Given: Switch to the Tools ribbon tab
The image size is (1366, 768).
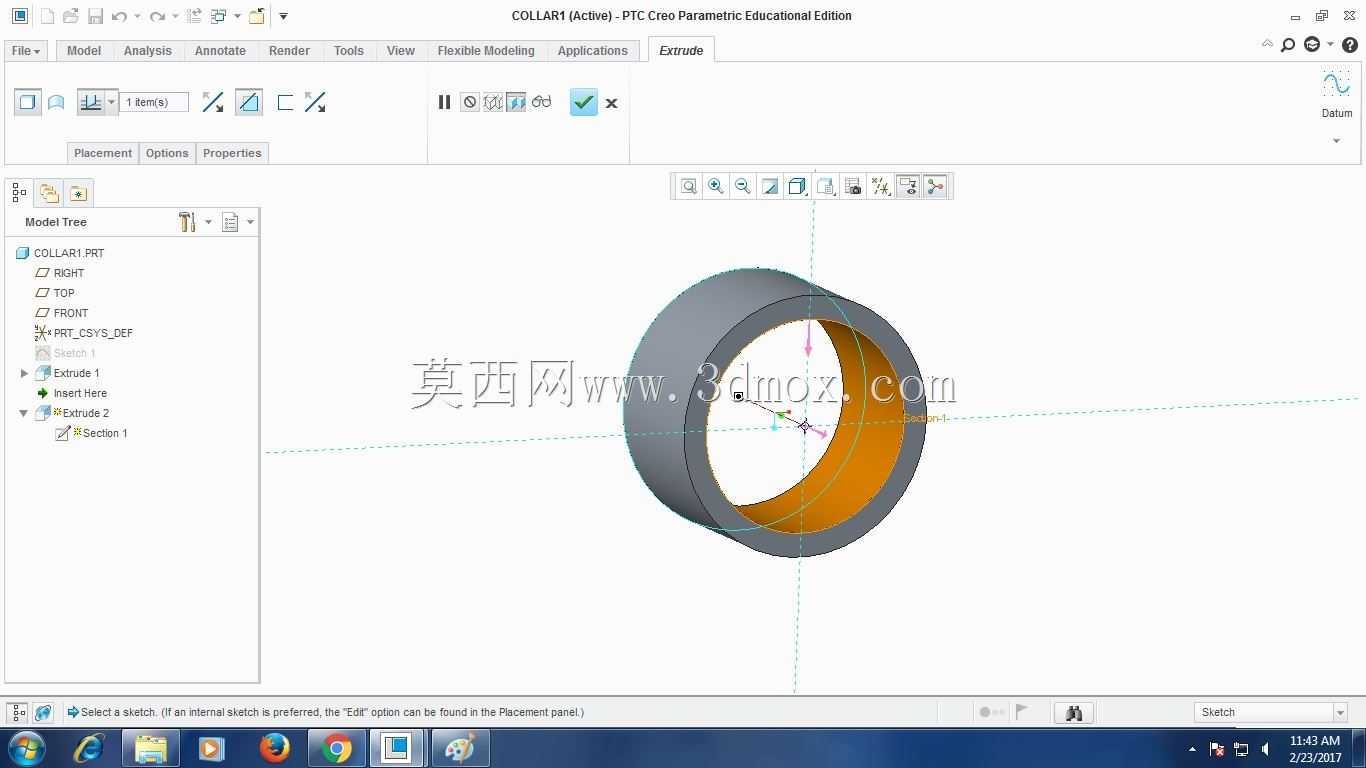Looking at the screenshot, I should [349, 50].
